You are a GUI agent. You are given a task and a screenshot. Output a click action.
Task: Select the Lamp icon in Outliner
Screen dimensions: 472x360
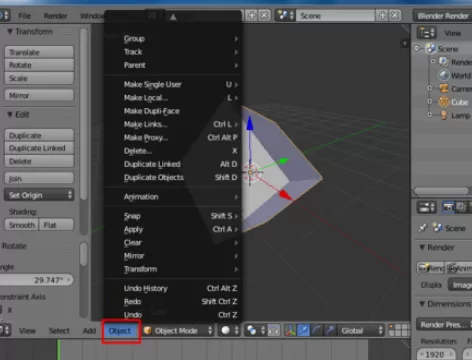pyautogui.click(x=444, y=115)
